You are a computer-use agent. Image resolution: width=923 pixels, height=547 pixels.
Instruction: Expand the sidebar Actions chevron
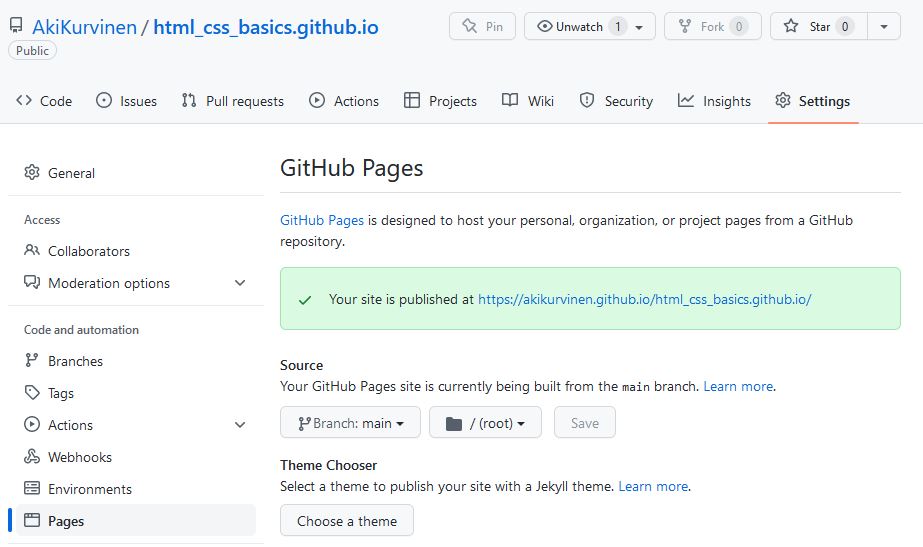point(240,425)
